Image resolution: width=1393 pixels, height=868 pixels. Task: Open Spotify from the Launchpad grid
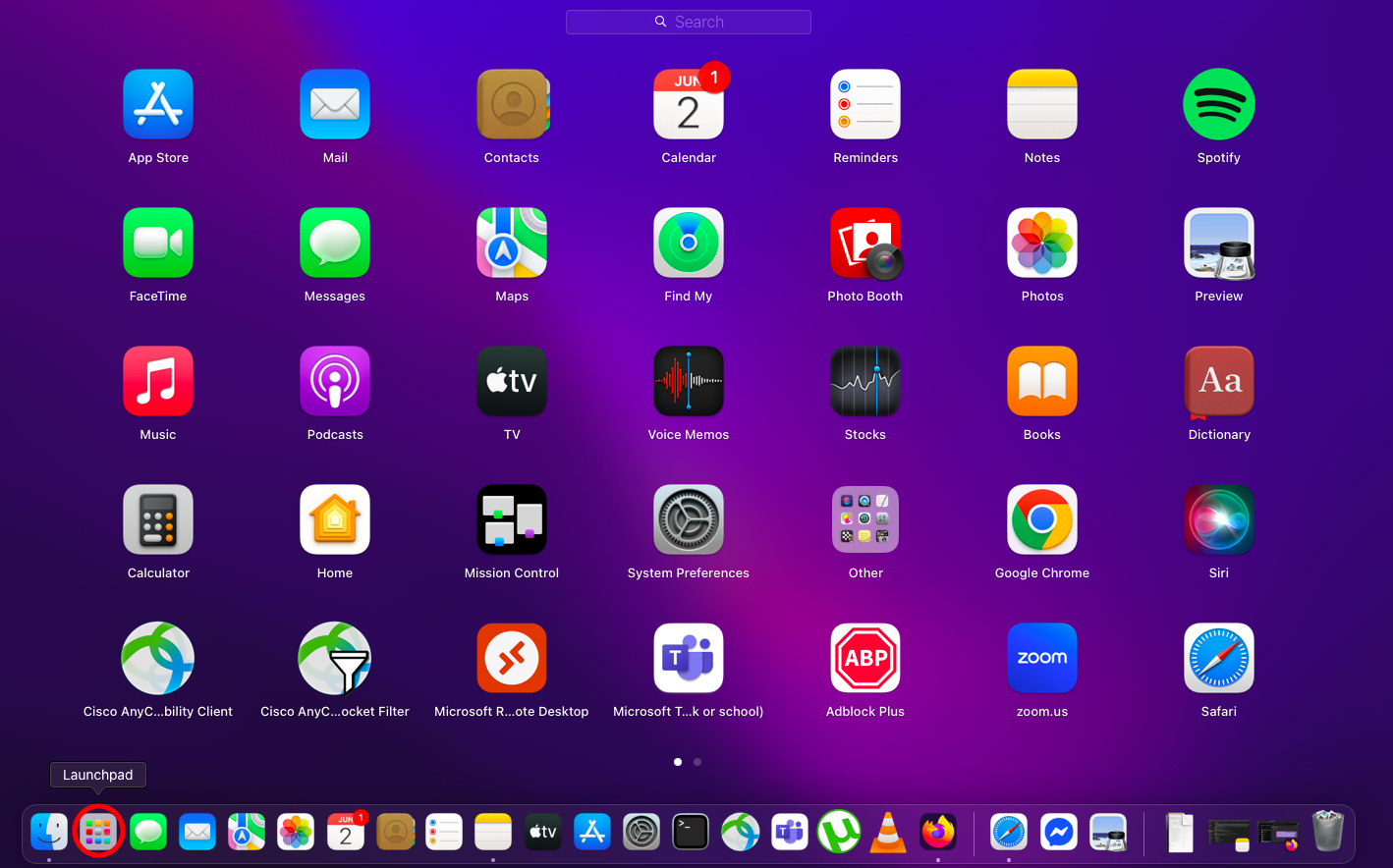(x=1218, y=105)
